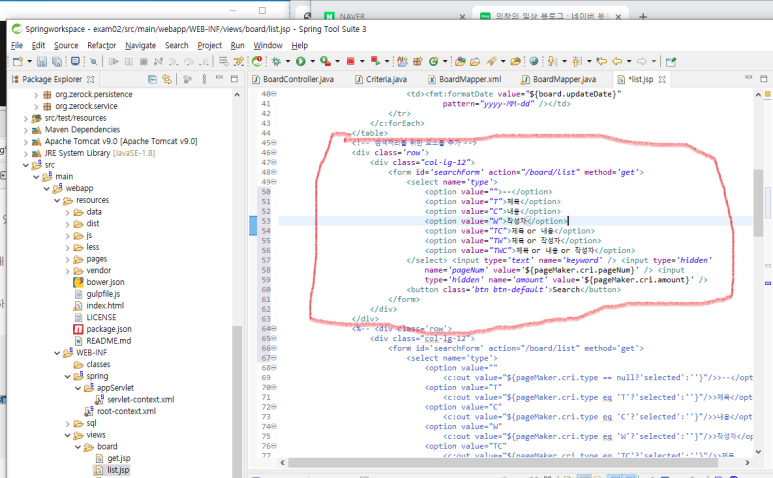Click the editor vertical scrollbar thumb
This screenshot has height=478, width=773.
coord(758,203)
